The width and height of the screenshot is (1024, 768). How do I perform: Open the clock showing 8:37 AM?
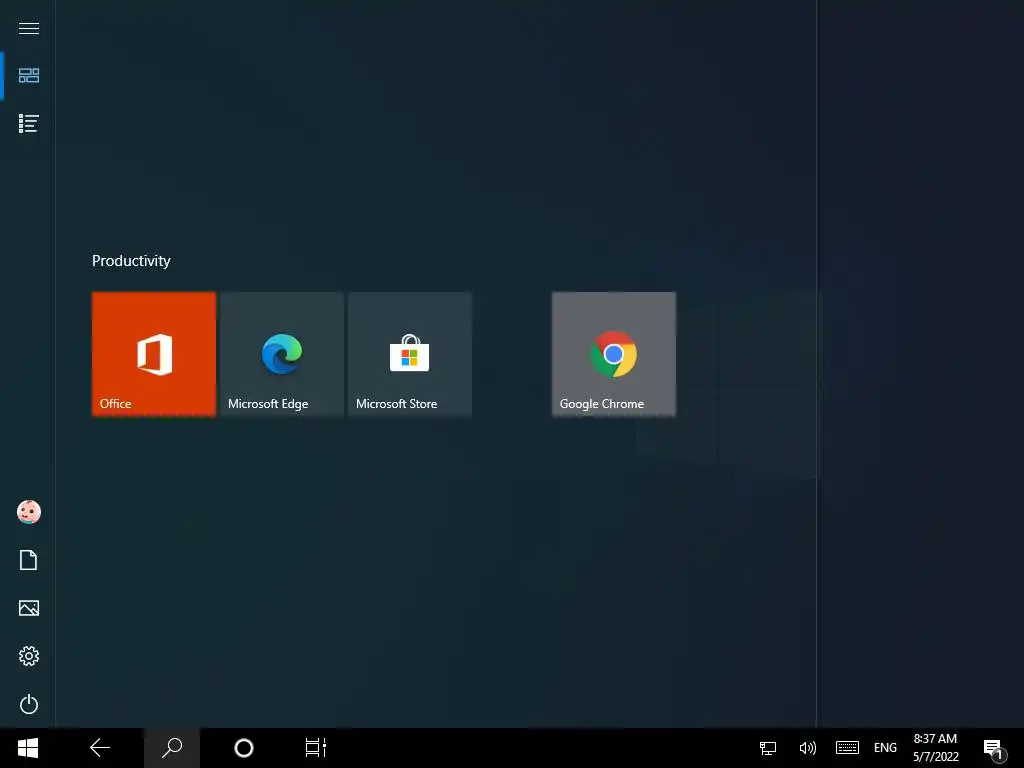tap(935, 748)
